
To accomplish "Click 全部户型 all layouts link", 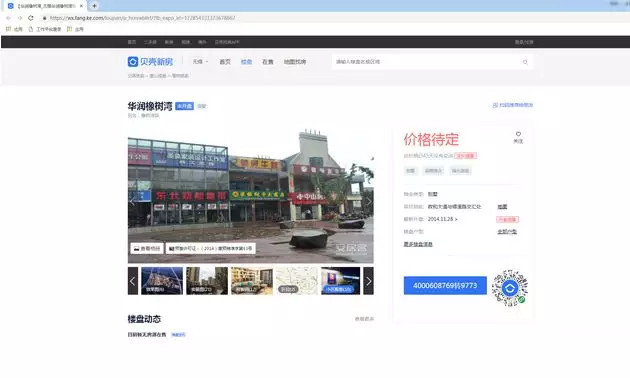I will tap(507, 232).
